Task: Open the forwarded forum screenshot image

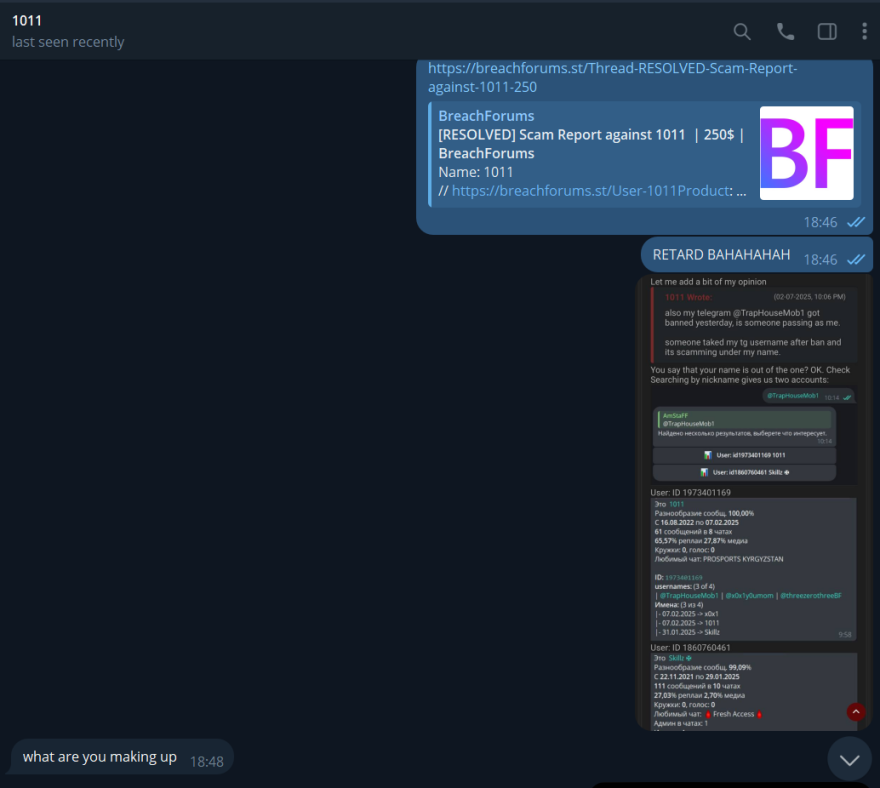Action: coord(754,502)
